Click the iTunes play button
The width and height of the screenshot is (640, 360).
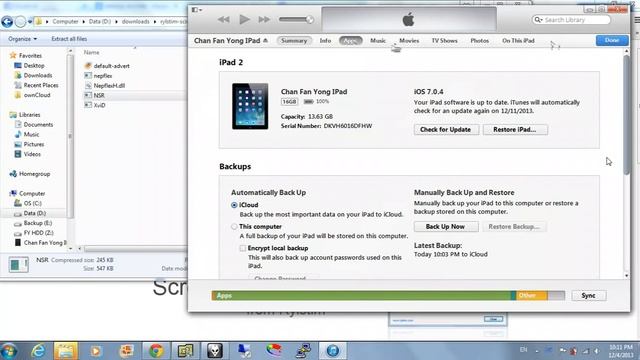(244, 19)
